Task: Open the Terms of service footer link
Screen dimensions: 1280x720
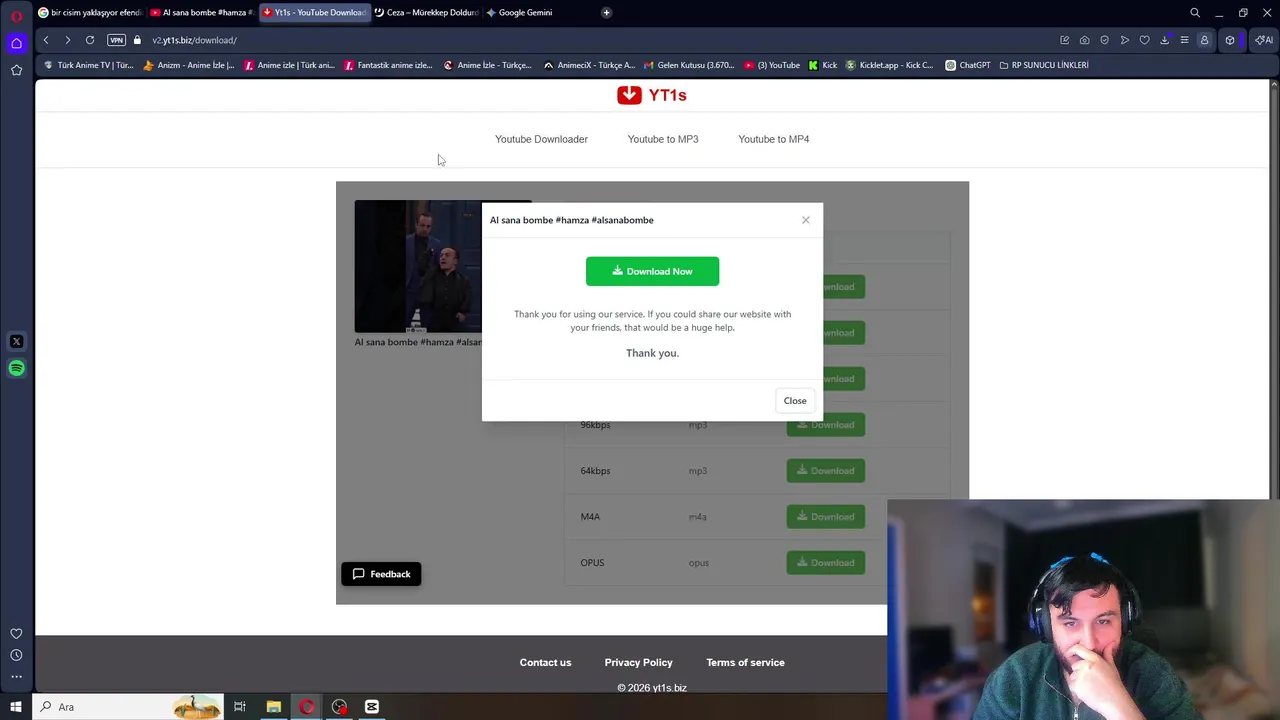Action: 745,663
